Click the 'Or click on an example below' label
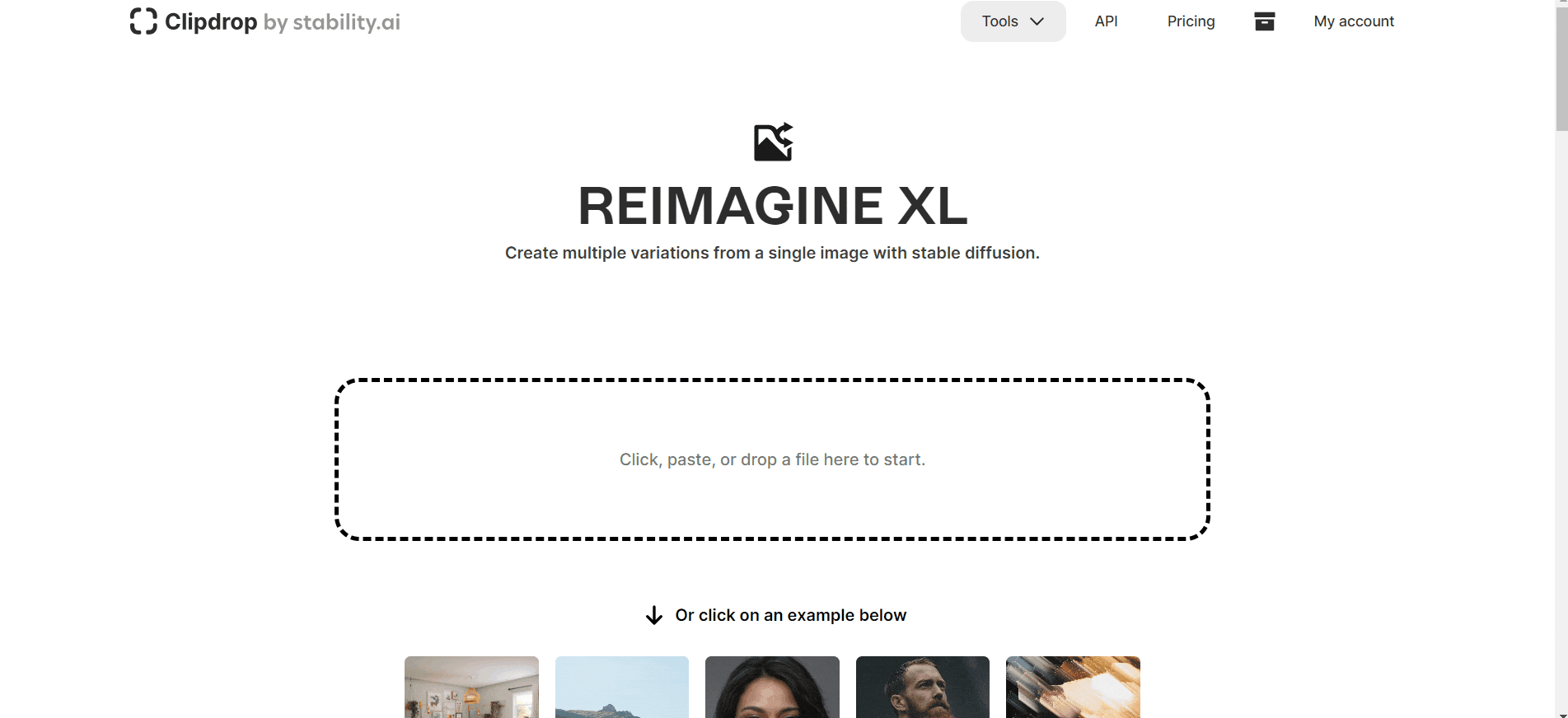The width and height of the screenshot is (1568, 718). (x=791, y=615)
